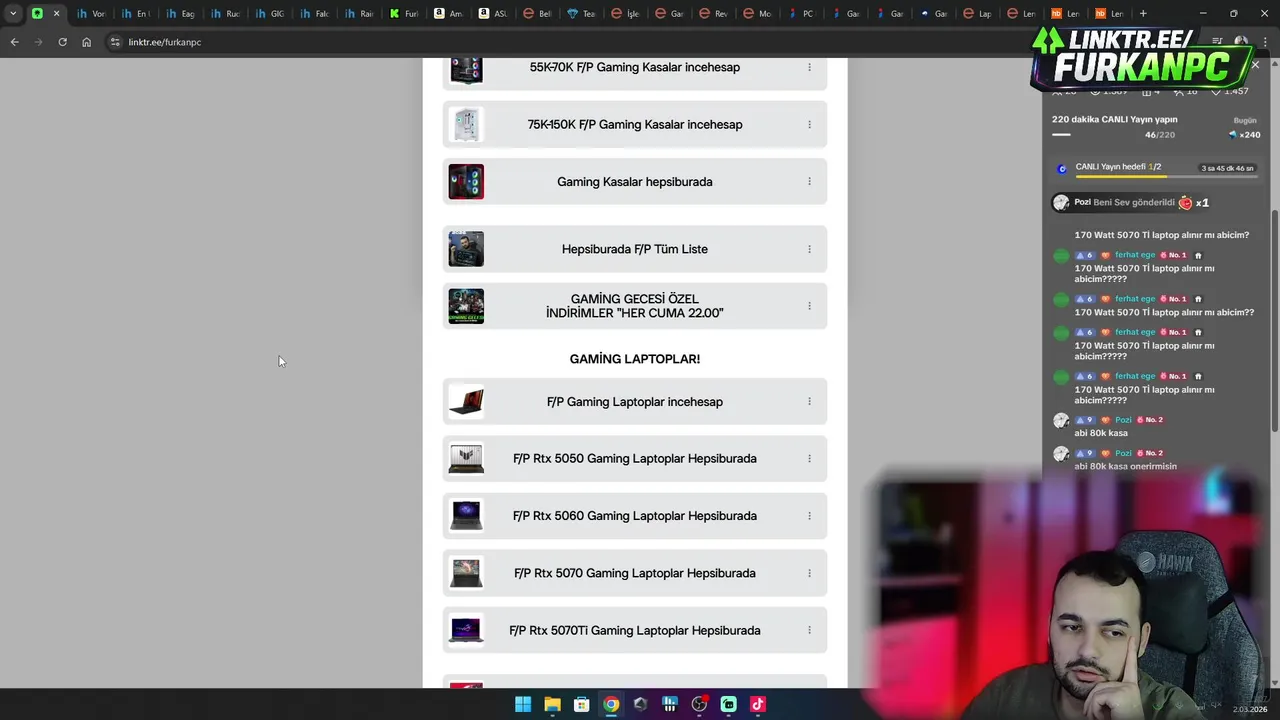
Task: Open share menu for Laptoplar incehesap
Action: (809, 402)
